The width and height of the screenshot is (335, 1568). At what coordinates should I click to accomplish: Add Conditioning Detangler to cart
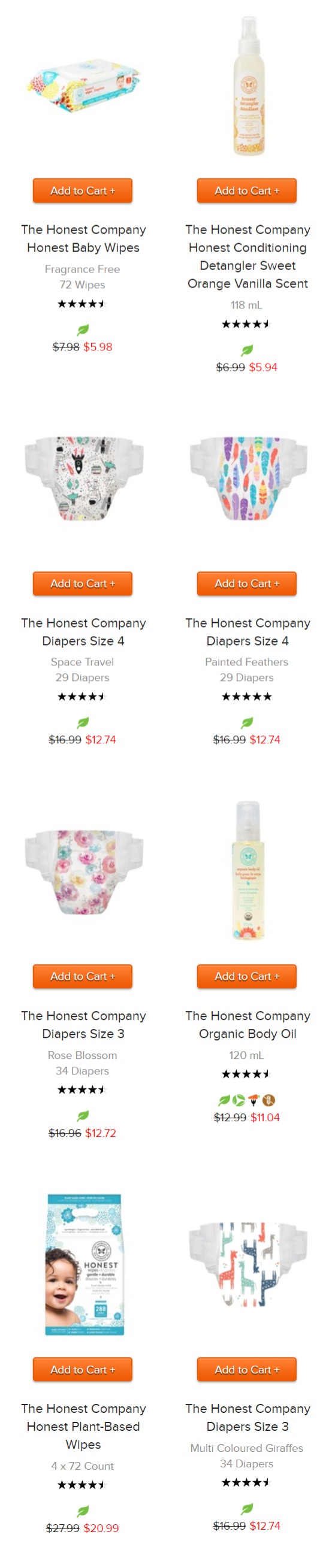tap(247, 190)
